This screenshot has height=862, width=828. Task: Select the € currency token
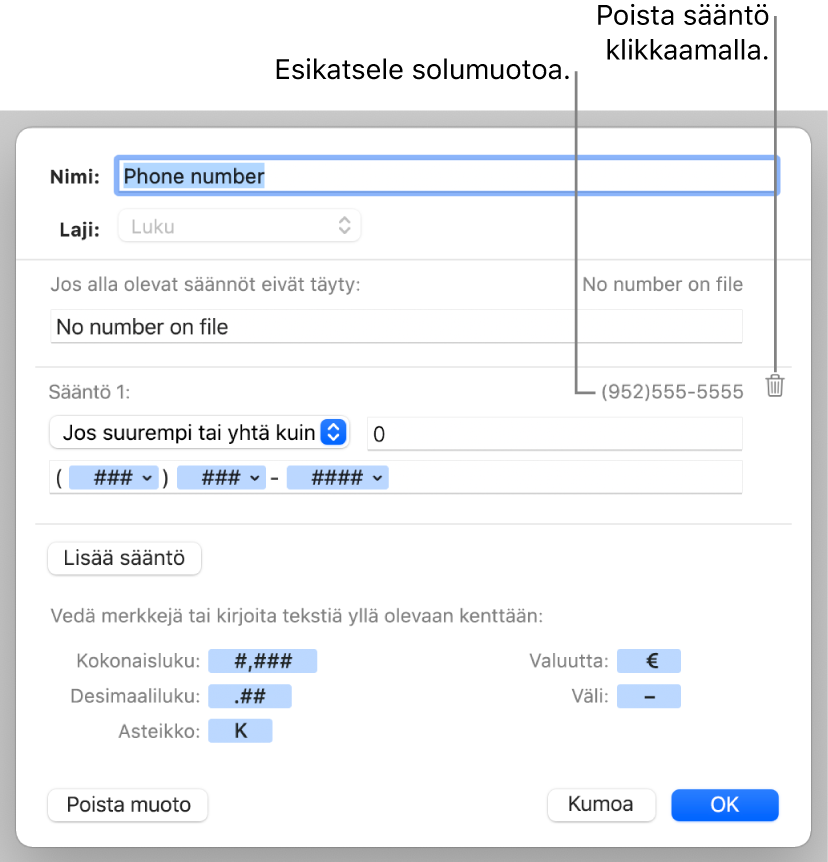pos(649,661)
